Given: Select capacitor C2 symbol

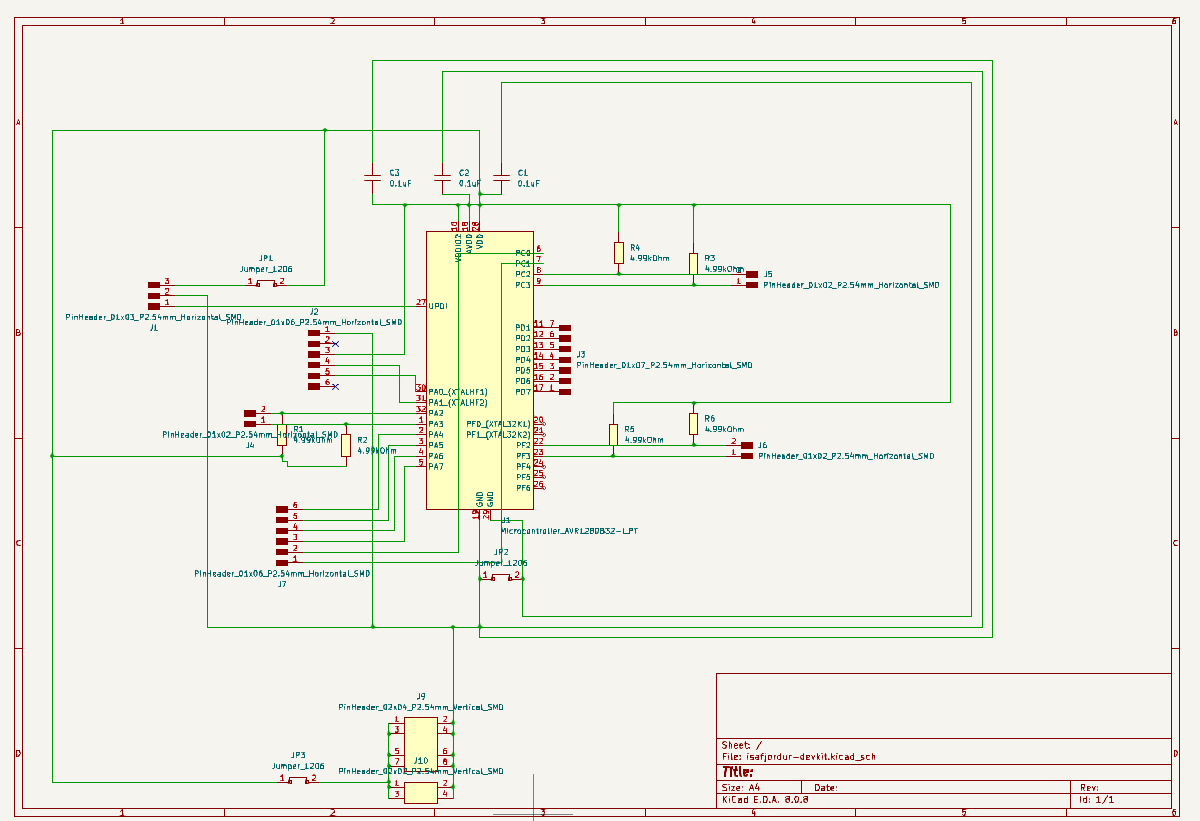Looking at the screenshot, I should coord(443,178).
